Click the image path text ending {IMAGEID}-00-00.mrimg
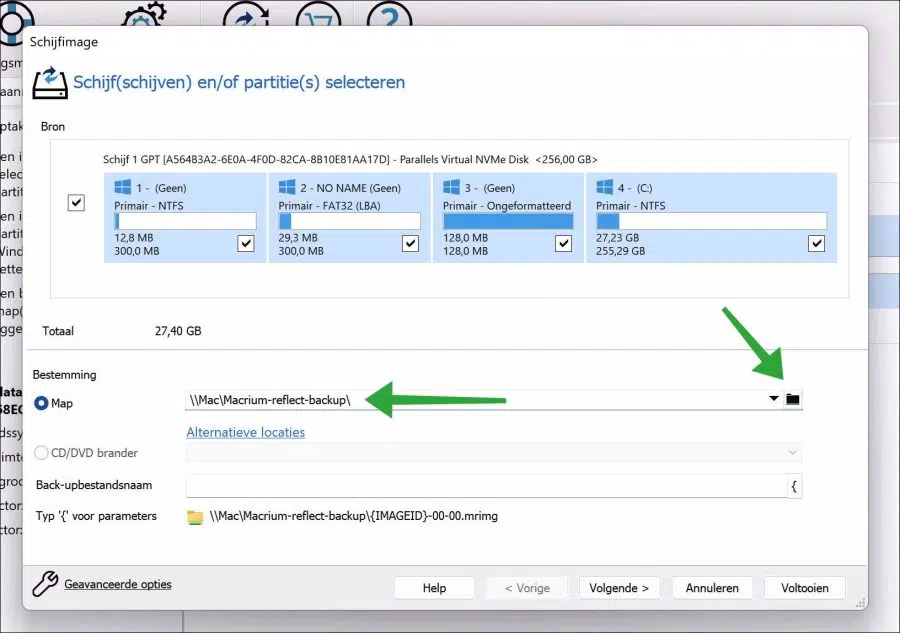 [354, 516]
